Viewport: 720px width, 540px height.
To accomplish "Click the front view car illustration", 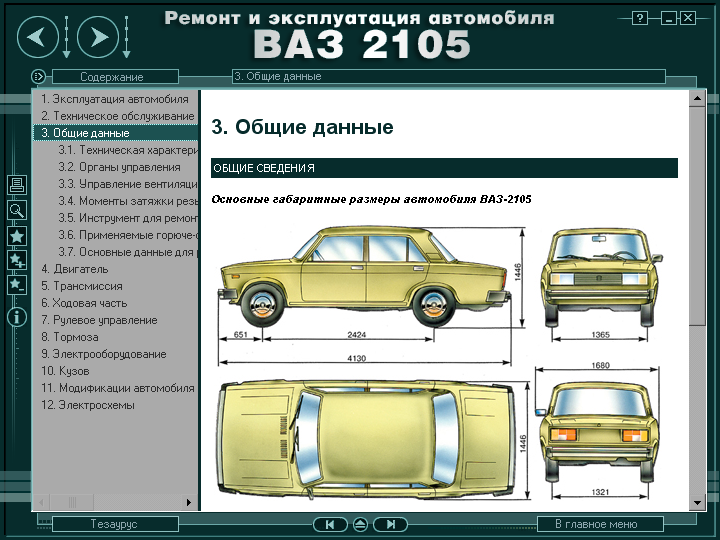I will [601, 277].
